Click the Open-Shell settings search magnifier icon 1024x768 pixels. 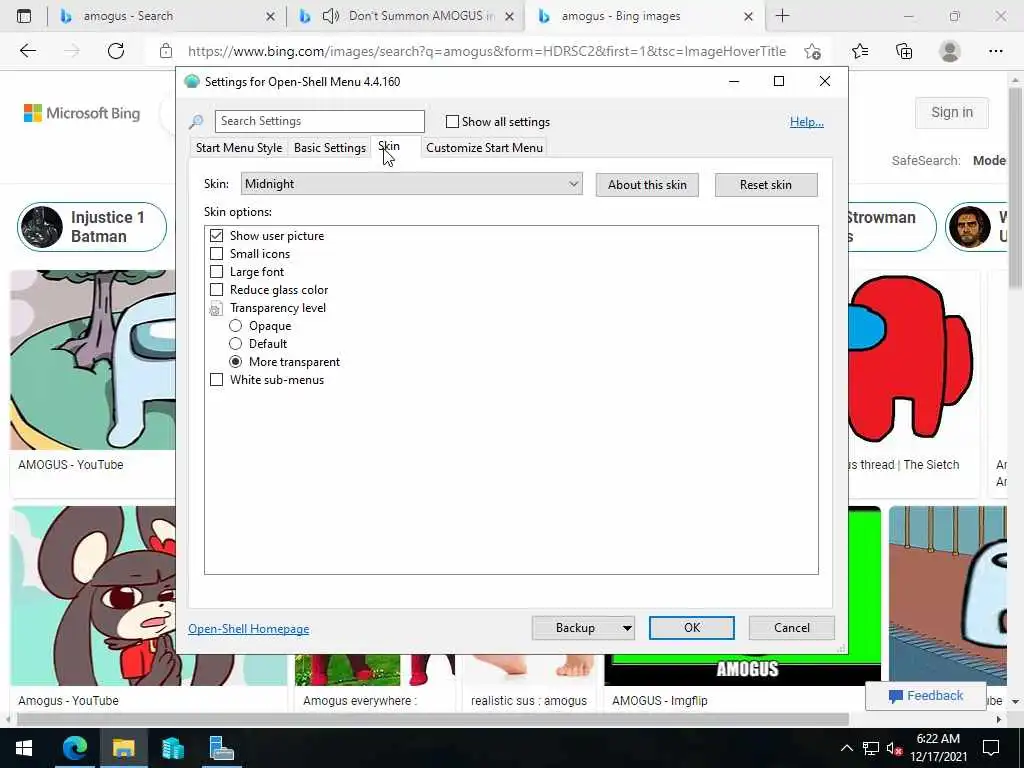(196, 121)
